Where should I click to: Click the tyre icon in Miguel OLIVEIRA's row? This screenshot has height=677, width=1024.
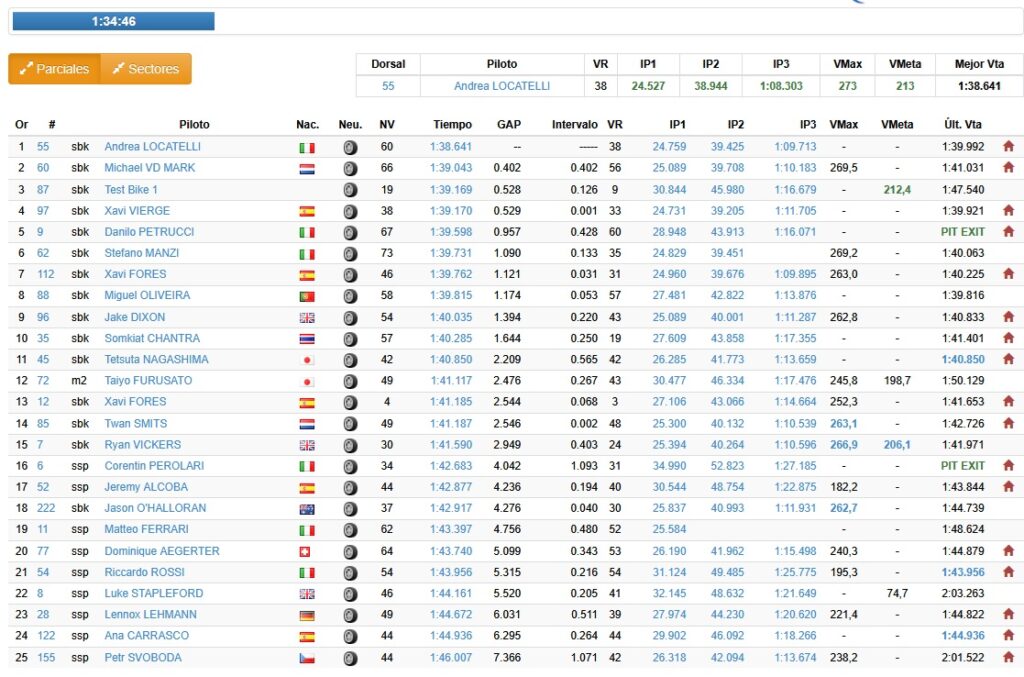[350, 296]
